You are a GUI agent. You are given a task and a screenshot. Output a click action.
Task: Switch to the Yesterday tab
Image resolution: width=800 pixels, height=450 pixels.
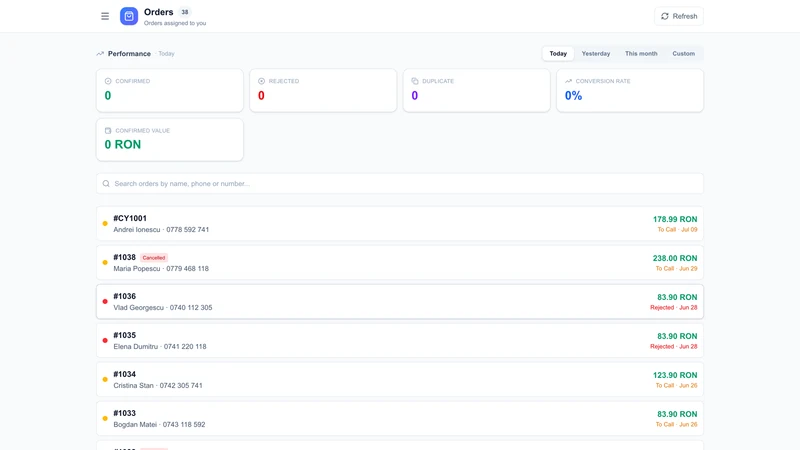pyautogui.click(x=595, y=54)
